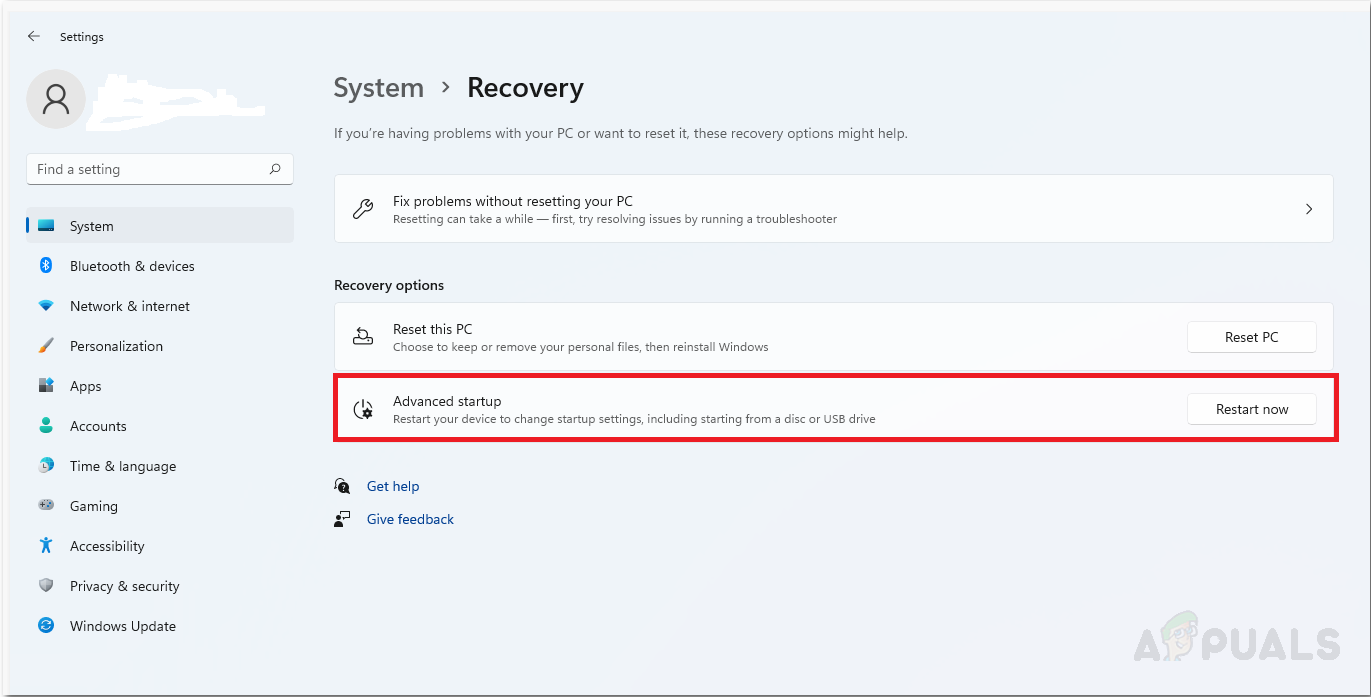
Task: Click the Privacy & security shield icon
Action: click(x=46, y=586)
